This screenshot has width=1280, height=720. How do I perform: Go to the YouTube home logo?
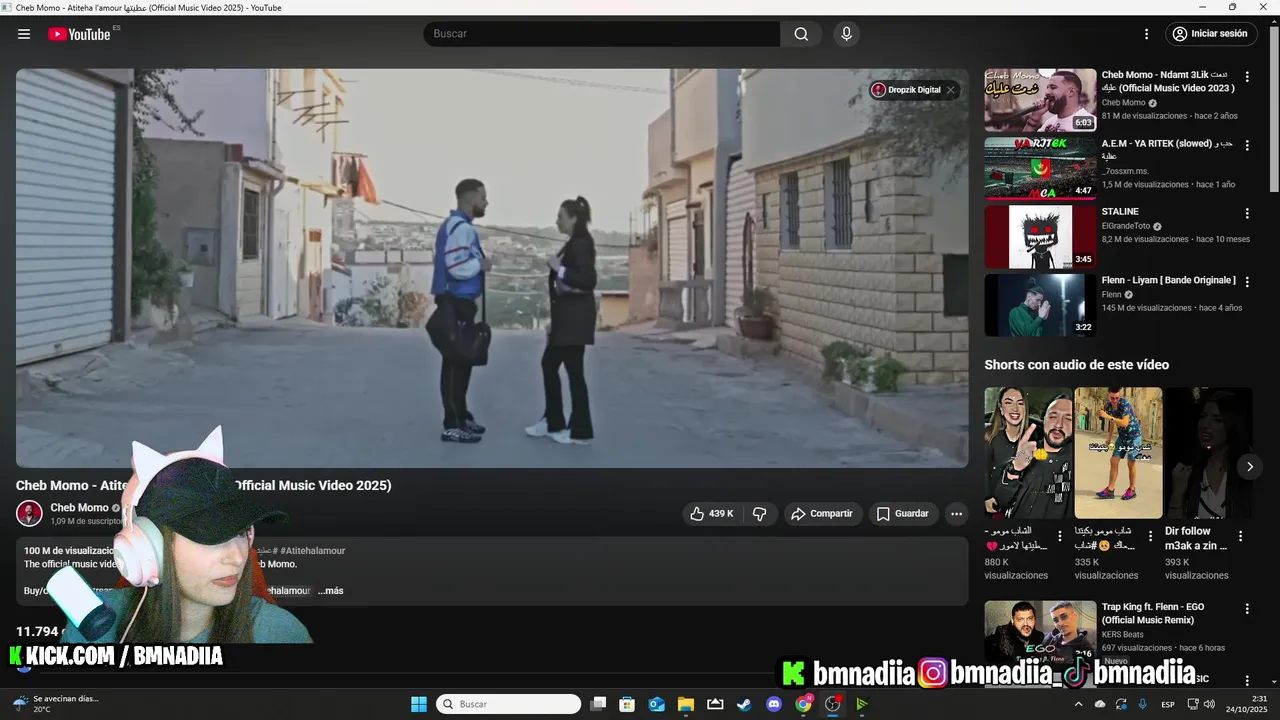pos(80,34)
